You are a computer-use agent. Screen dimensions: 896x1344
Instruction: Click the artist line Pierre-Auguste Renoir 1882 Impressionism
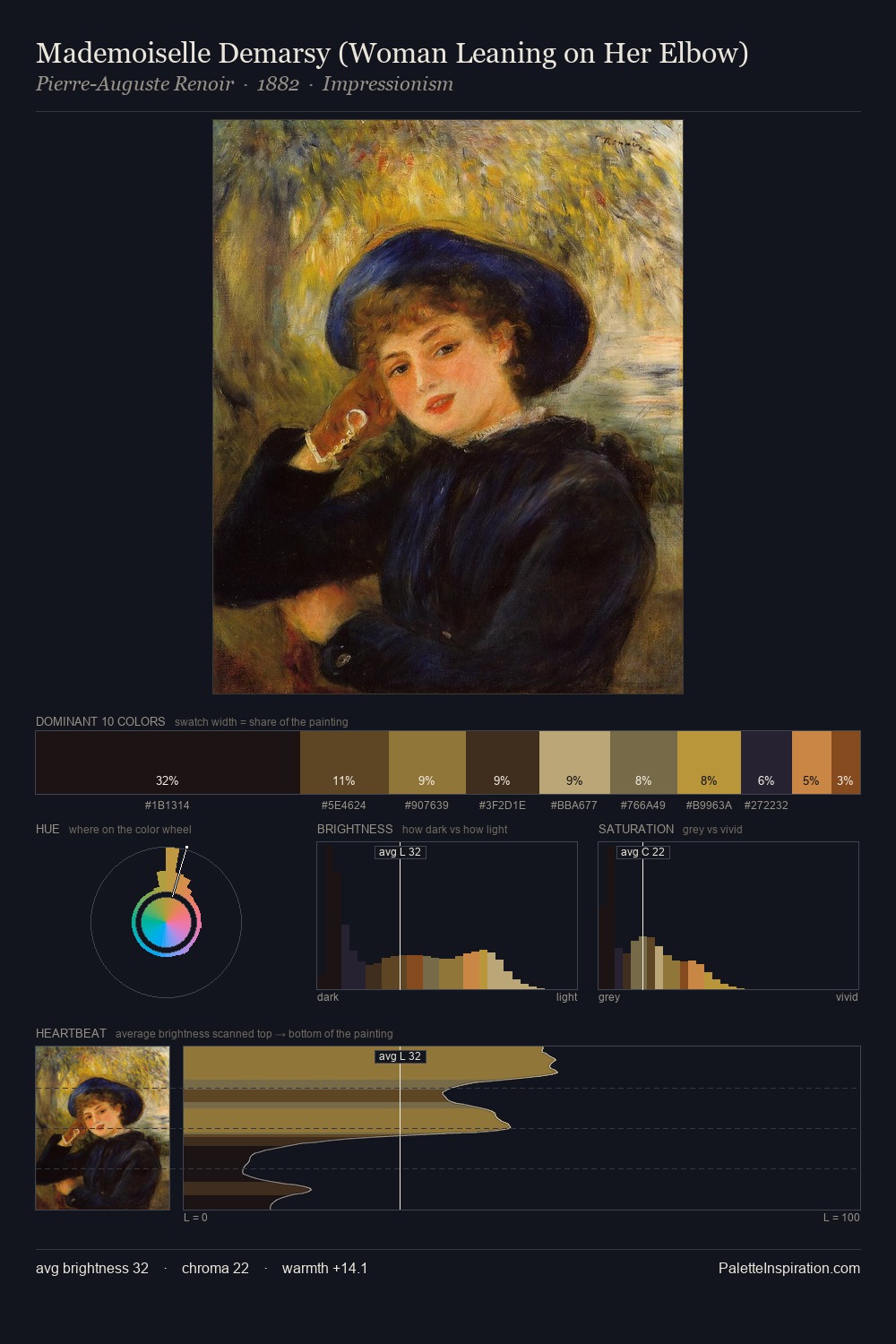coord(245,84)
